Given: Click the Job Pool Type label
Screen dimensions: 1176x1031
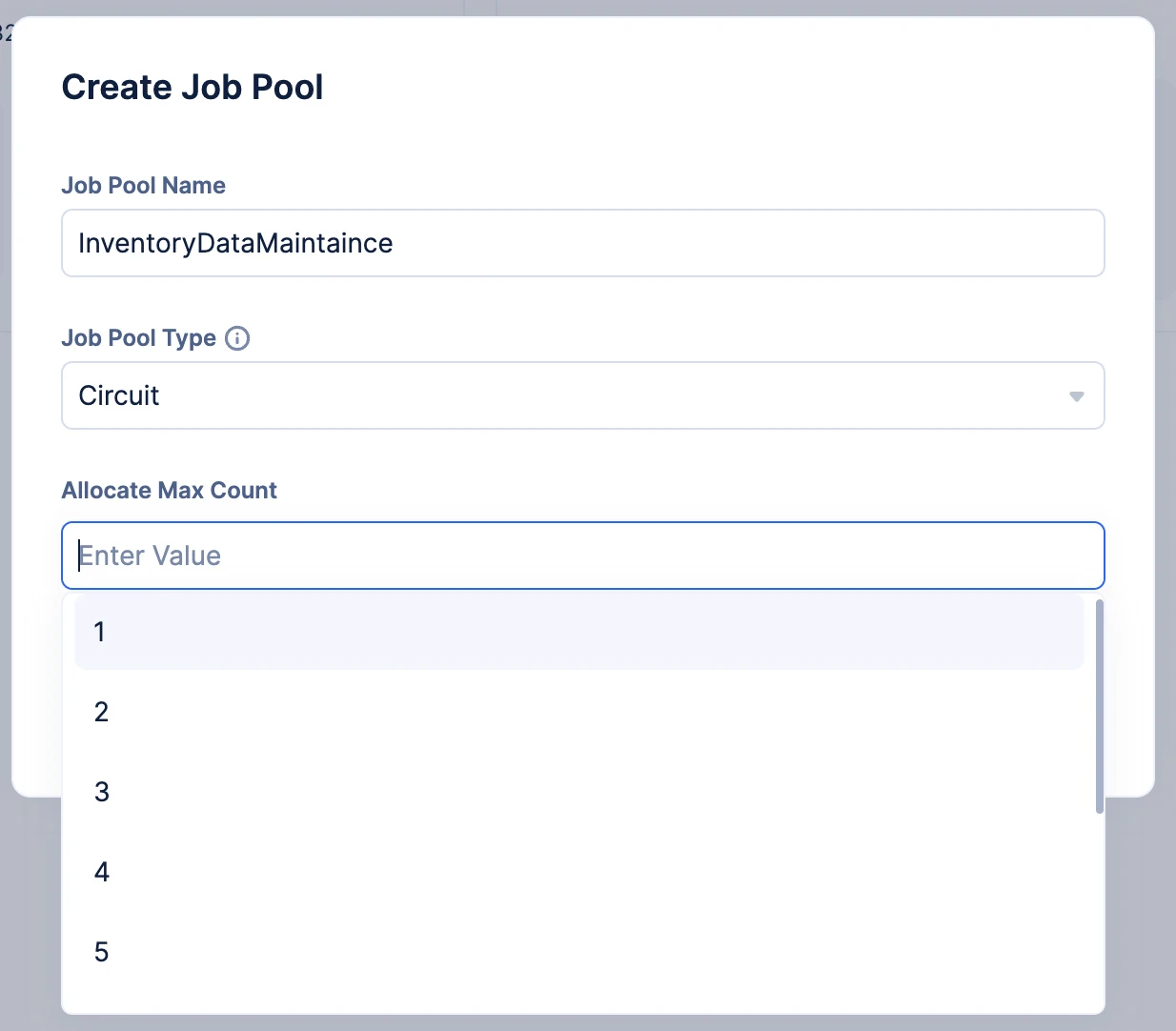Looking at the screenshot, I should [138, 338].
